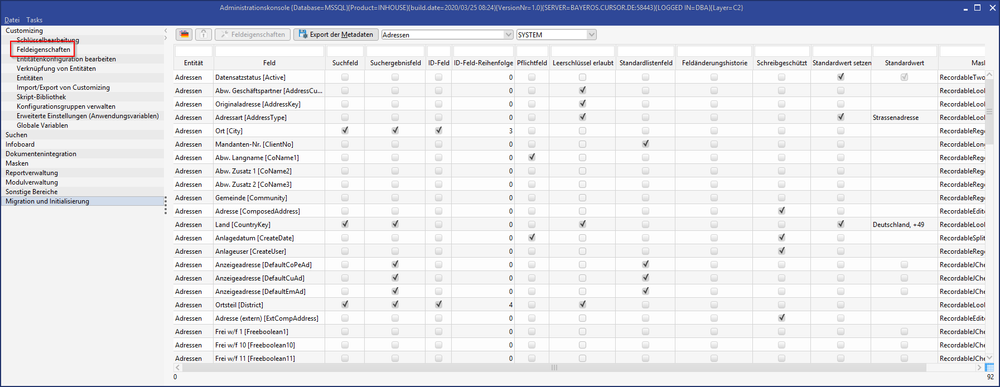Toggle ID-Feld checkbox for Ortsteil [District]

[439, 305]
